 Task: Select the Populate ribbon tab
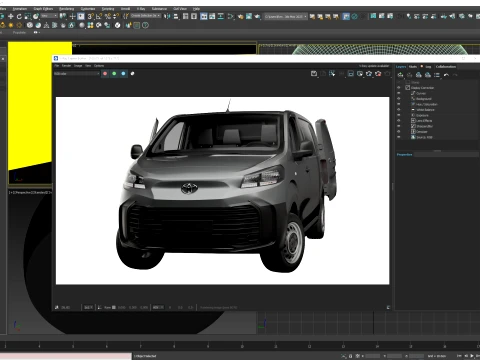point(19,32)
